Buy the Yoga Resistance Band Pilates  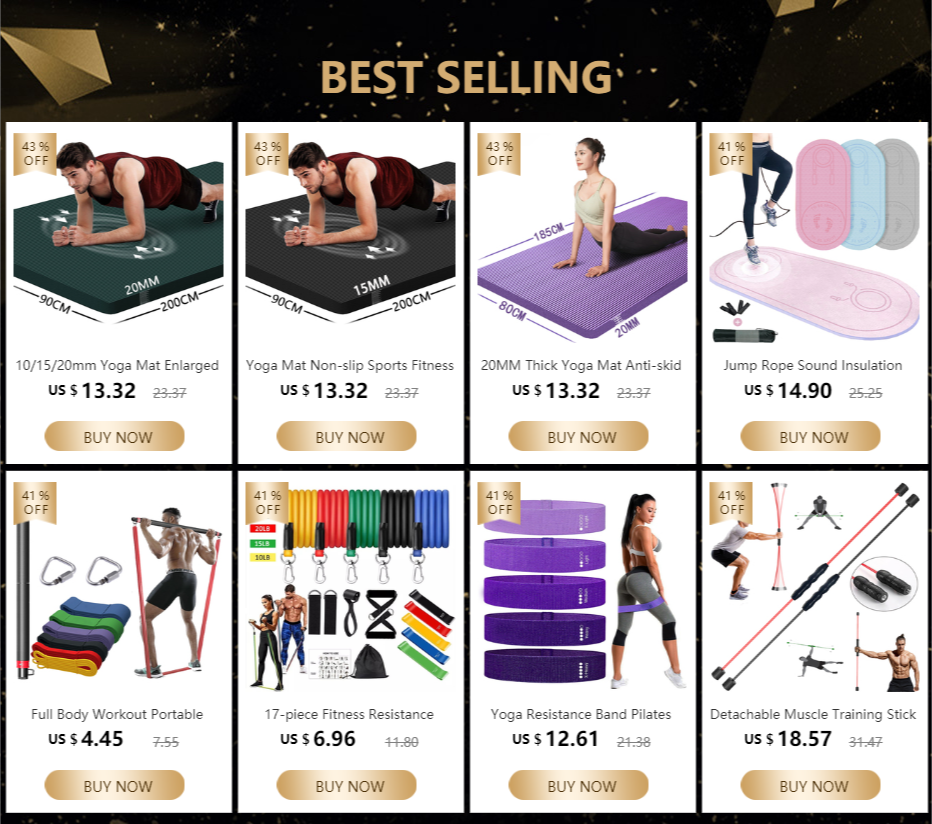click(x=578, y=785)
